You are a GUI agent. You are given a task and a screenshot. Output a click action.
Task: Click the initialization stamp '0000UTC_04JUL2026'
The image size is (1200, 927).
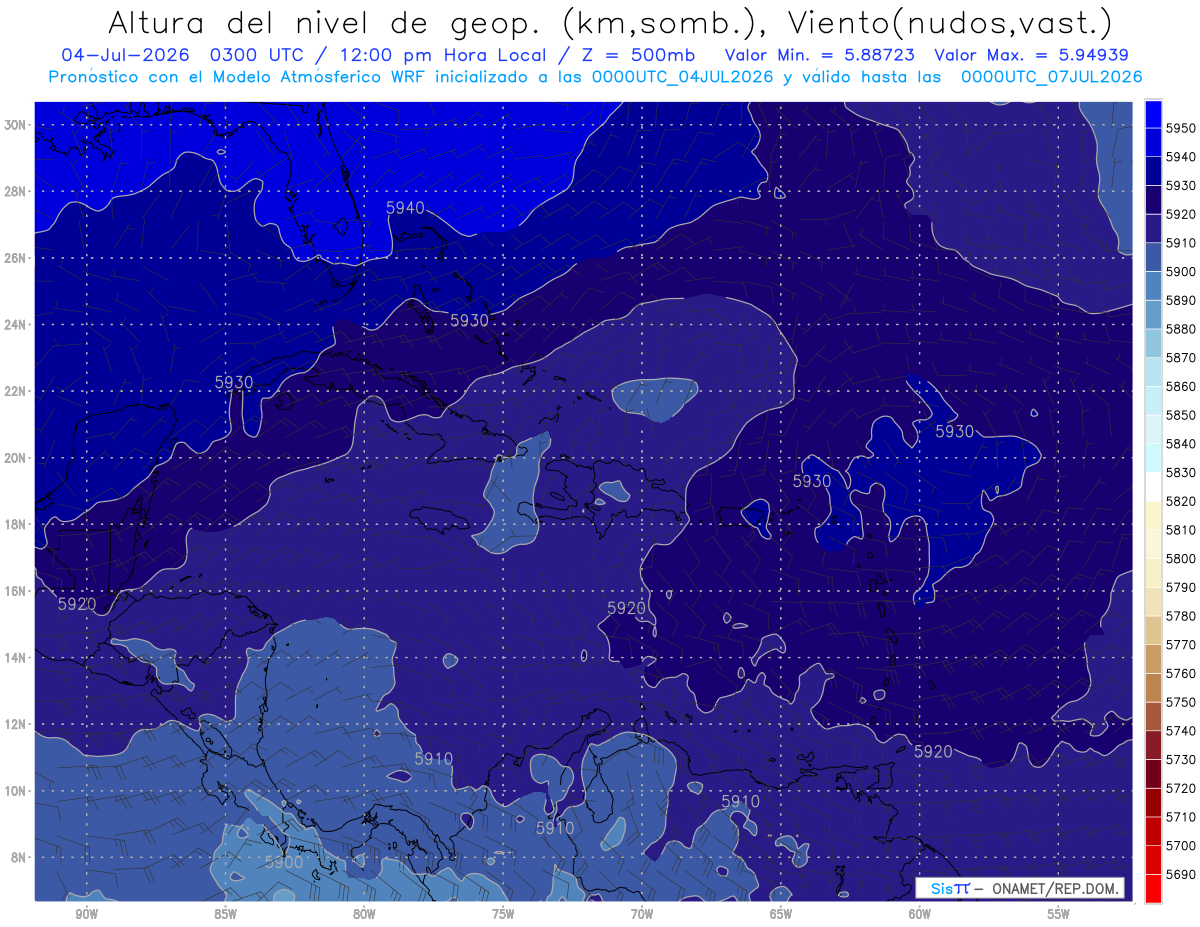[x=684, y=77]
